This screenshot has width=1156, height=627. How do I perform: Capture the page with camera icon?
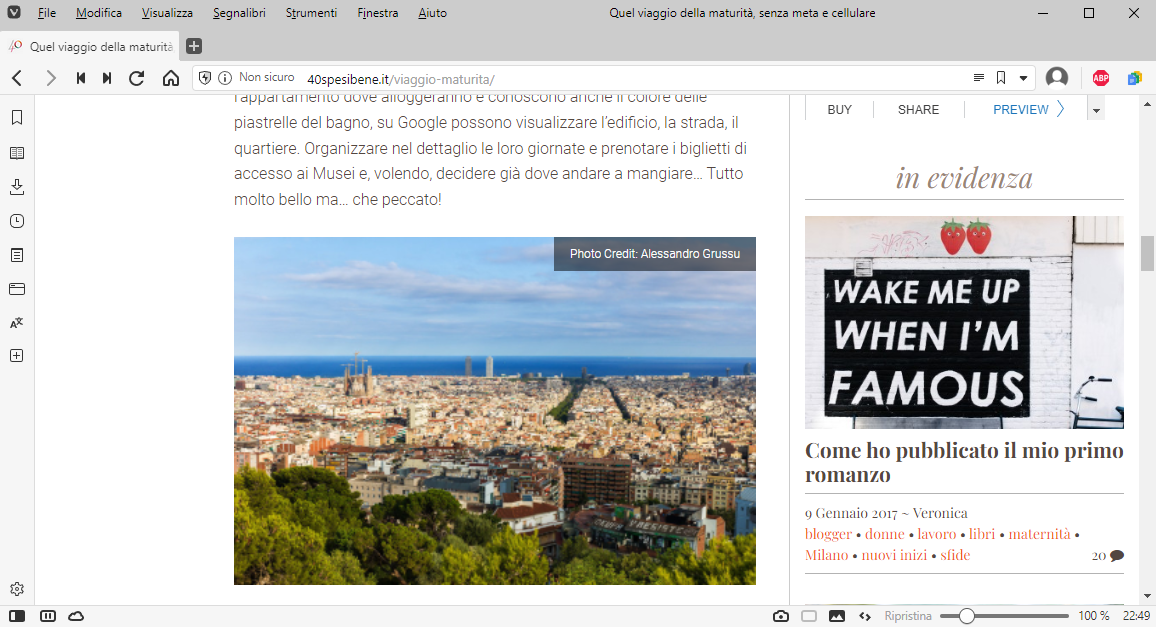[781, 616]
